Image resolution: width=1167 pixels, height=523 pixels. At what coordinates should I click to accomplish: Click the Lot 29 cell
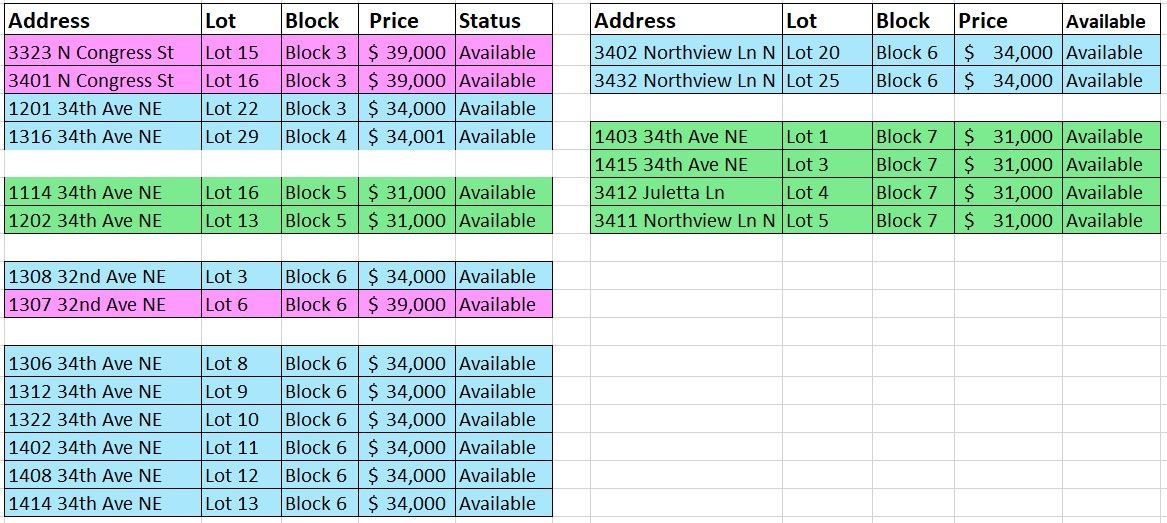pyautogui.click(x=242, y=137)
